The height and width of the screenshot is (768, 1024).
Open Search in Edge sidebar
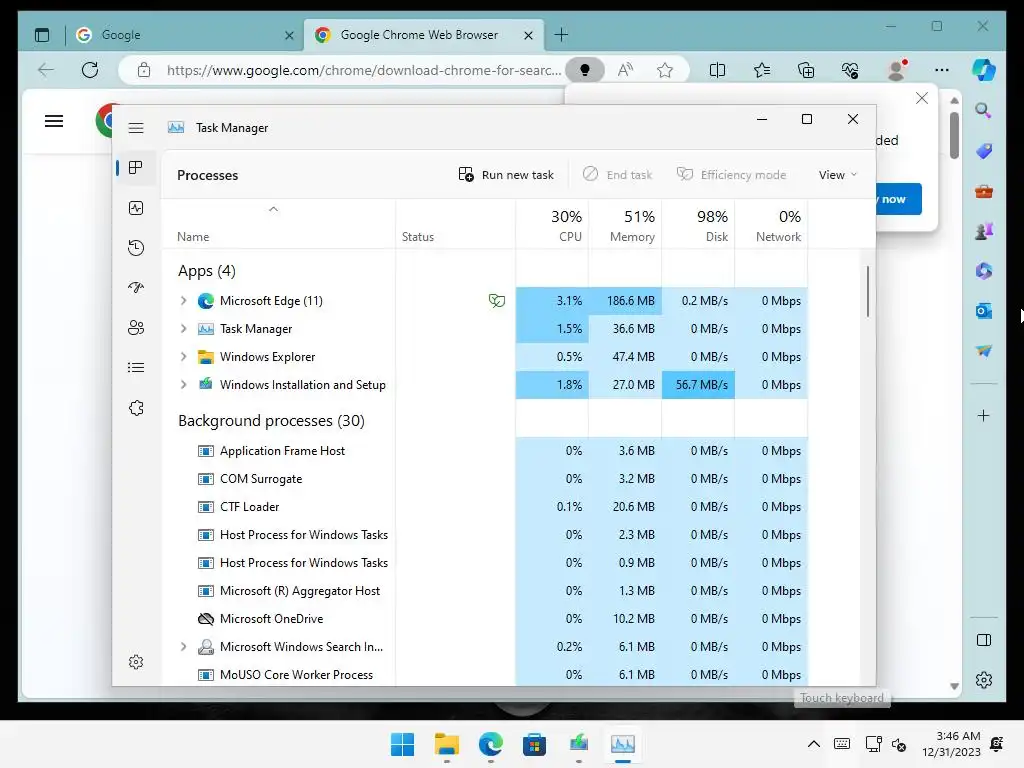click(984, 110)
